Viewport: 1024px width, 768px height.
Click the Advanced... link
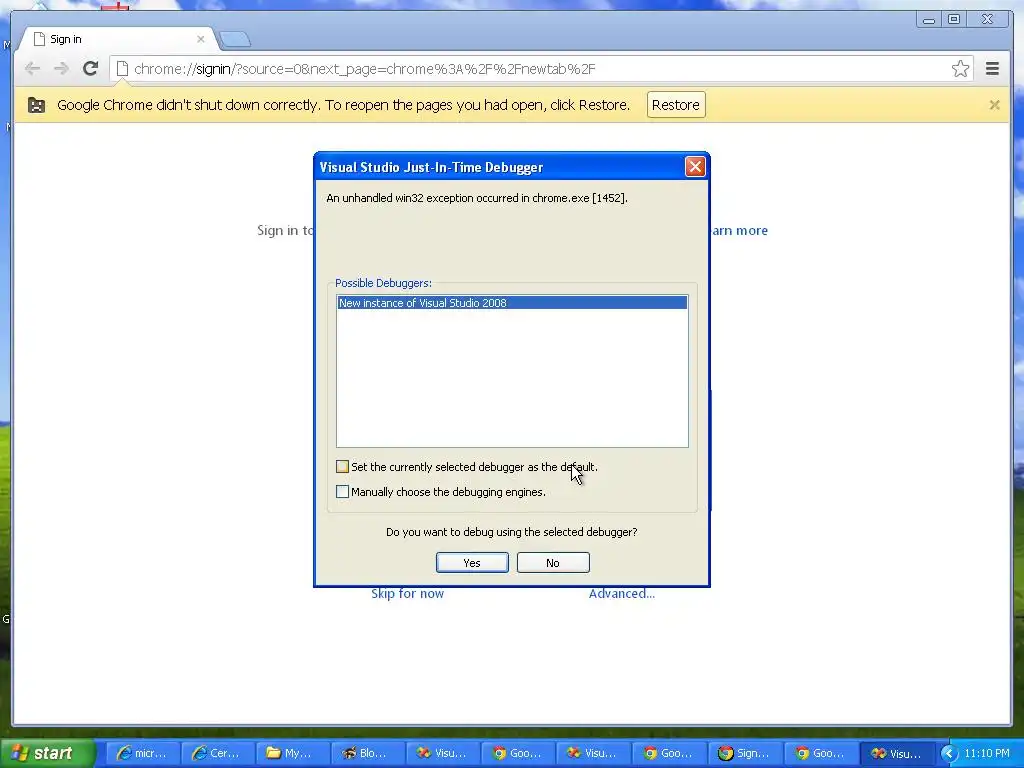click(x=622, y=593)
